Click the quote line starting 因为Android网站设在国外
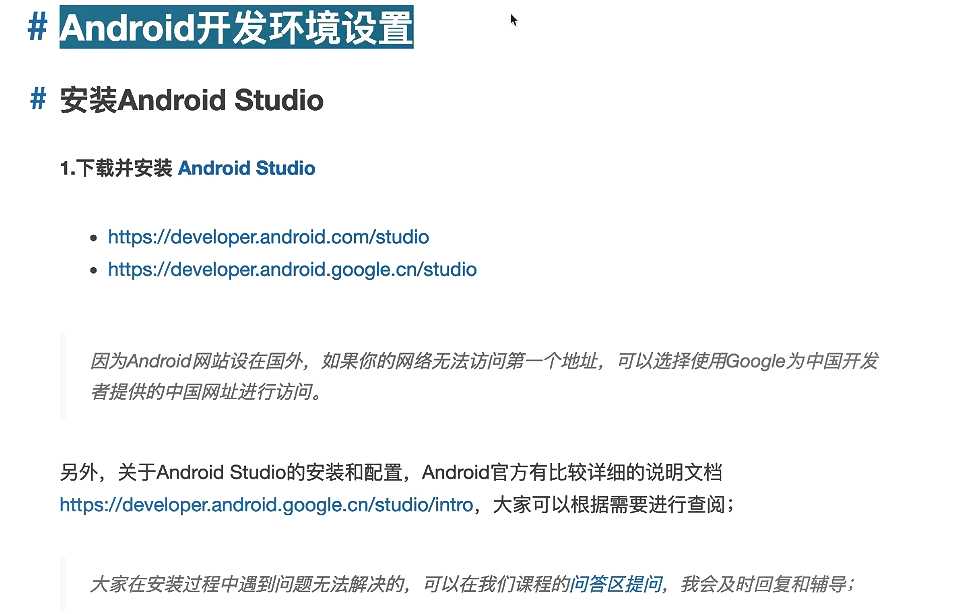The width and height of the screenshot is (966, 614). click(x=484, y=361)
